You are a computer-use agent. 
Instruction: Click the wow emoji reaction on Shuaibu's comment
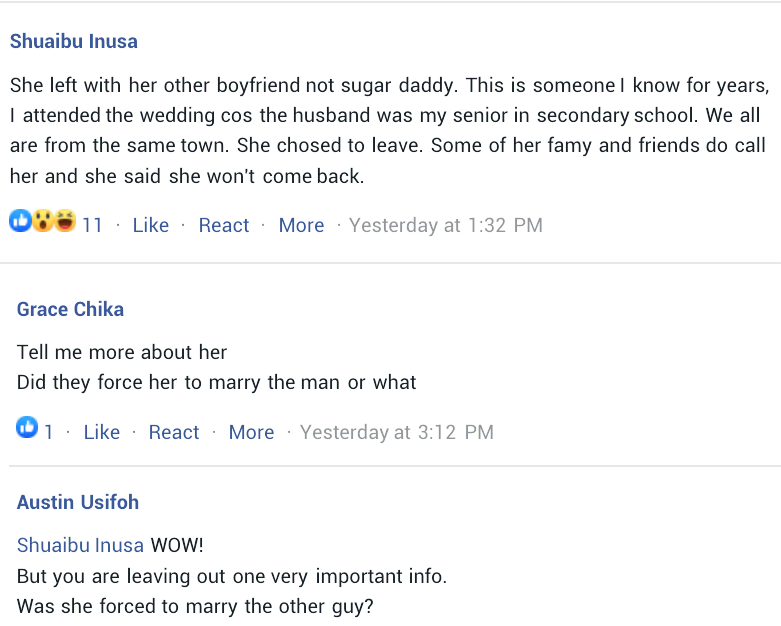pos(42,222)
